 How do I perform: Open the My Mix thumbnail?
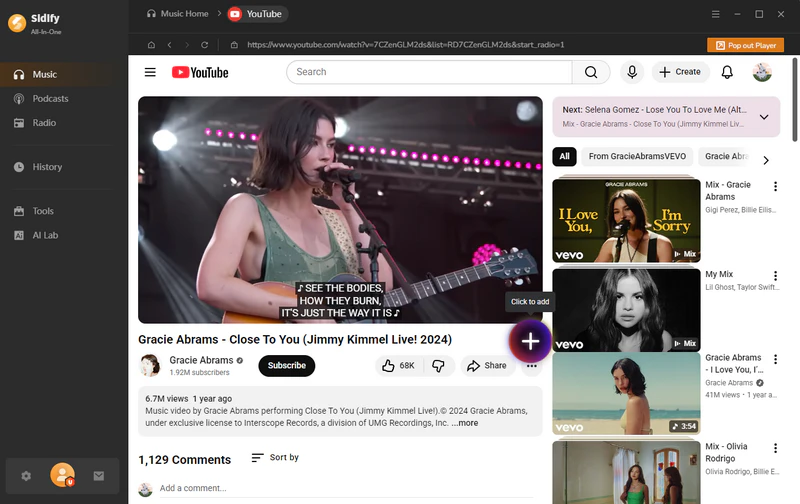pos(626,310)
